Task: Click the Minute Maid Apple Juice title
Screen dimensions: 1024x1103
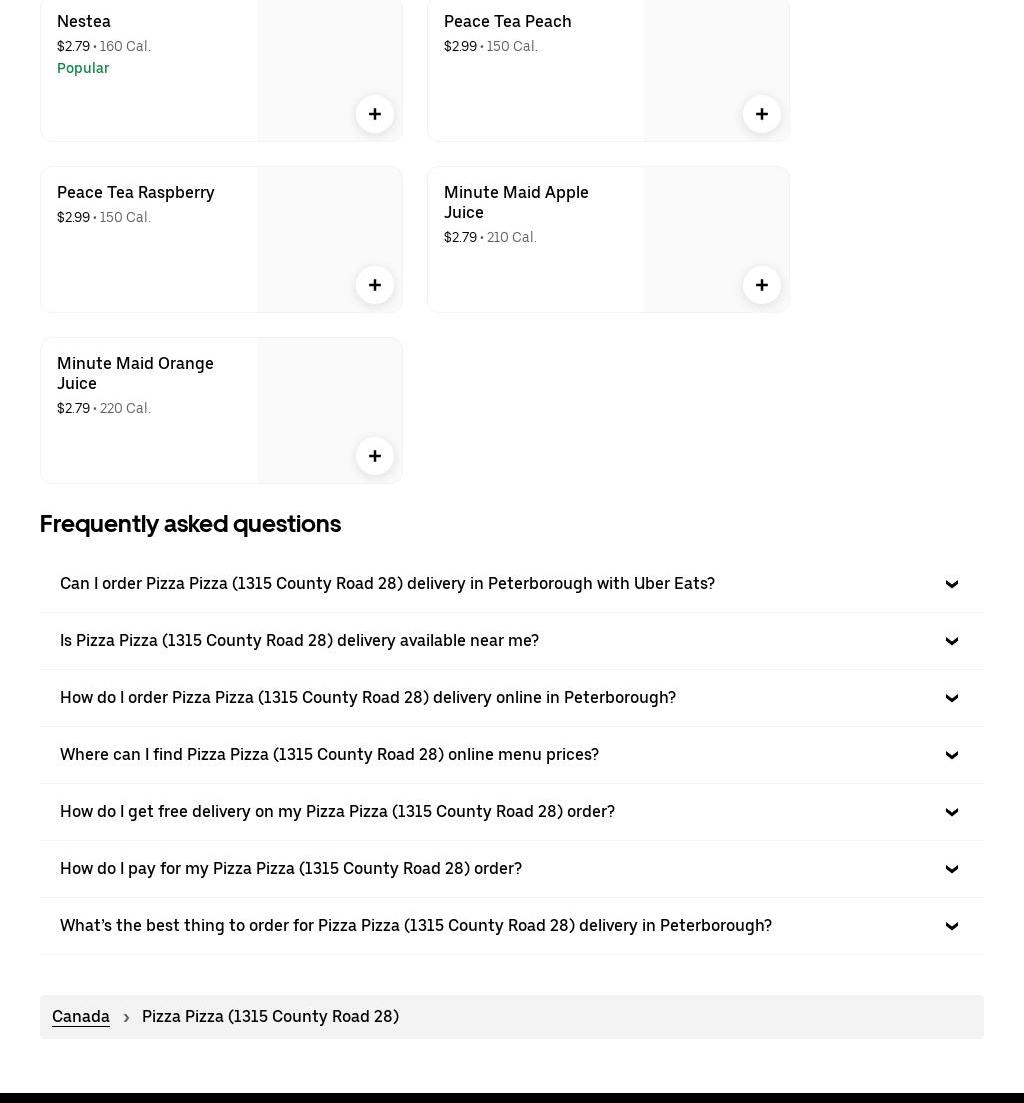Action: click(516, 202)
